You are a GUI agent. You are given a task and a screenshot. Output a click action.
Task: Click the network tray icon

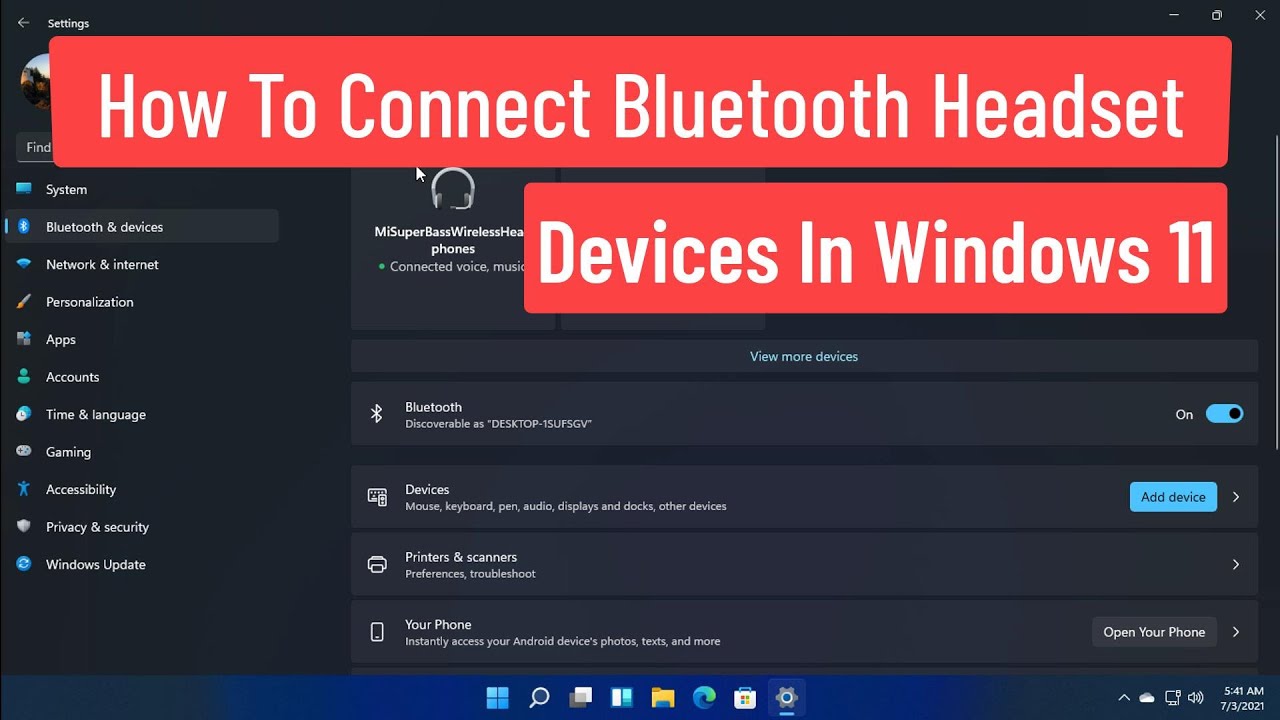point(1172,698)
